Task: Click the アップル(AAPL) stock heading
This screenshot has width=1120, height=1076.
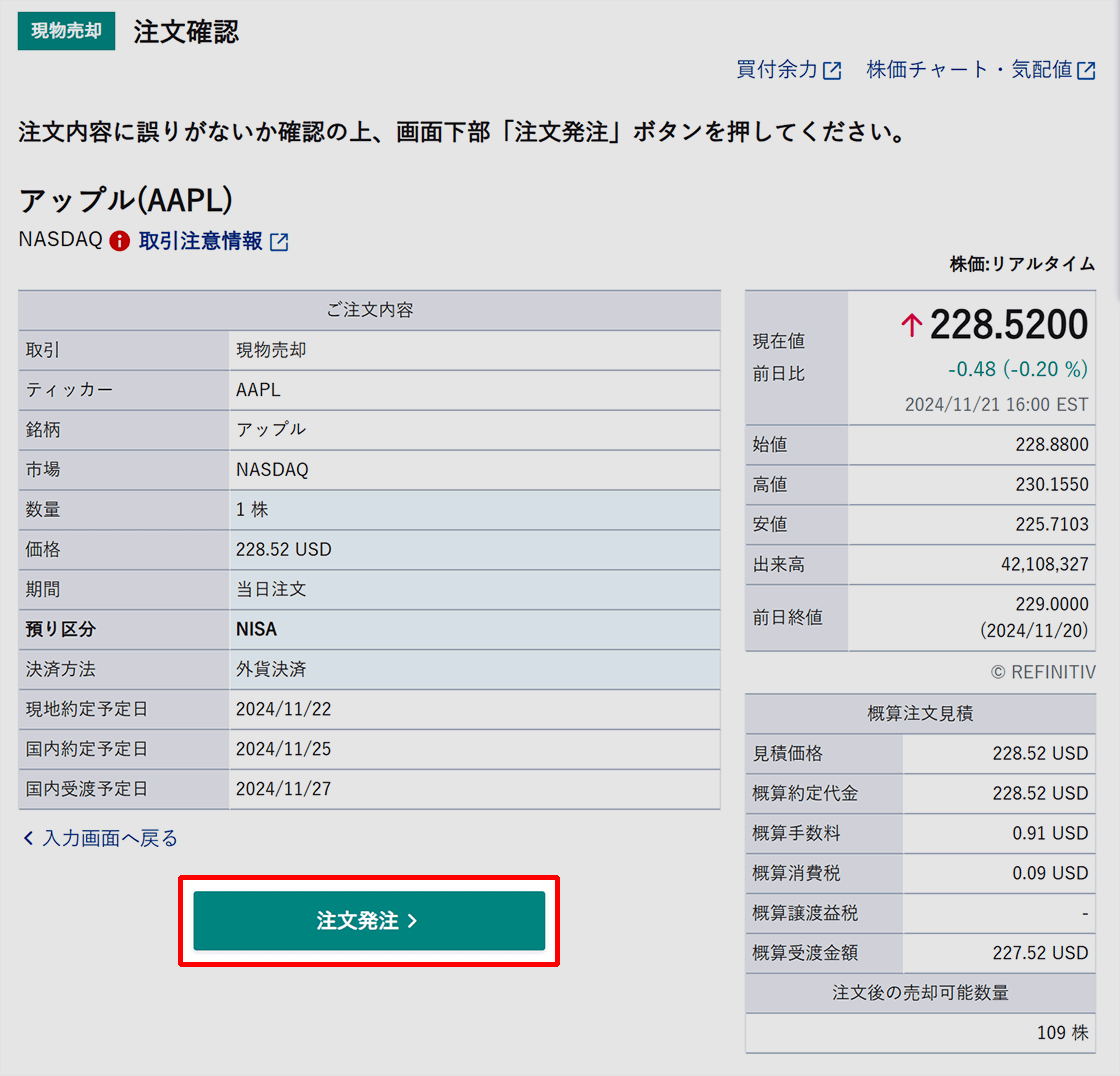Action: tap(126, 200)
